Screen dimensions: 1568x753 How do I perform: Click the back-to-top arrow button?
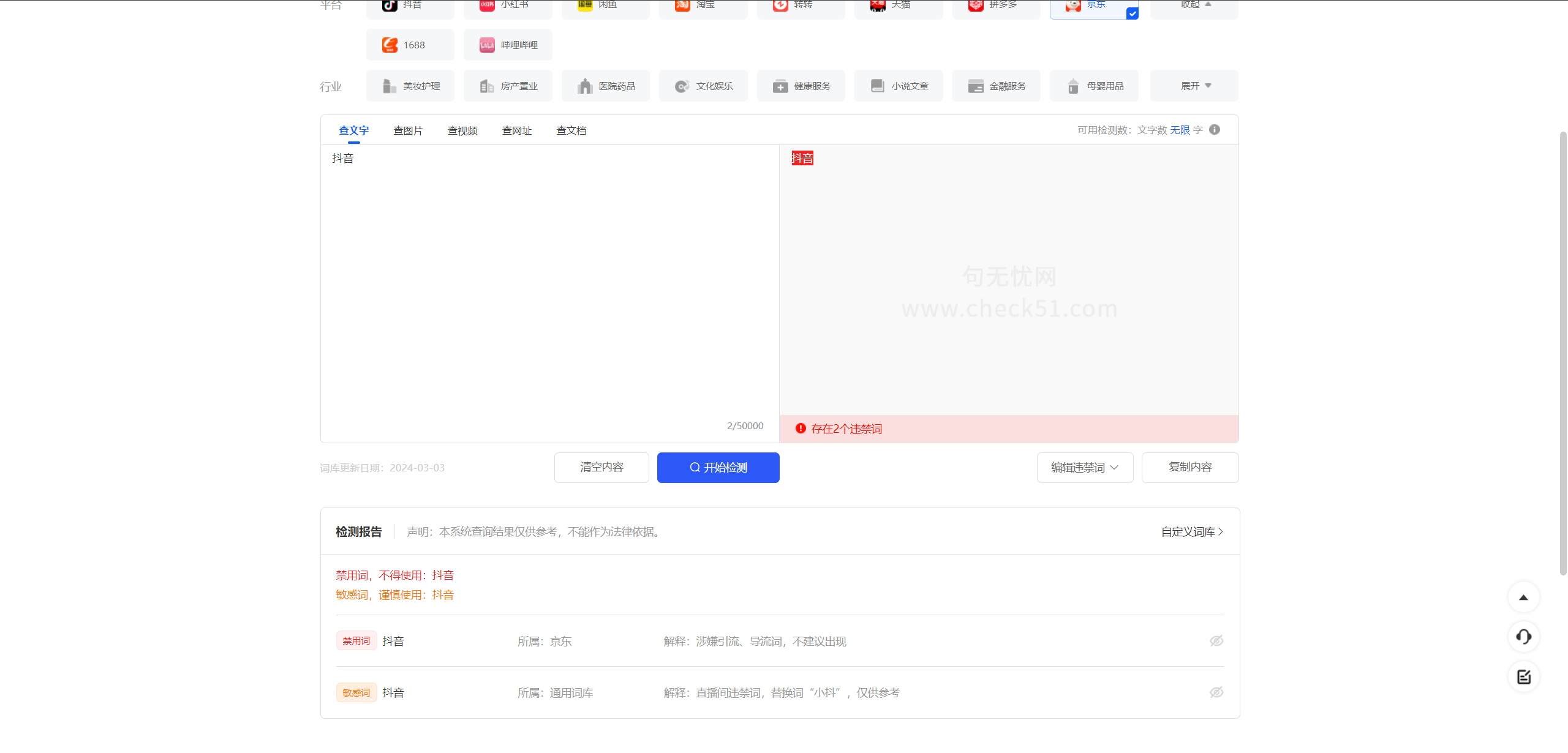1523,598
